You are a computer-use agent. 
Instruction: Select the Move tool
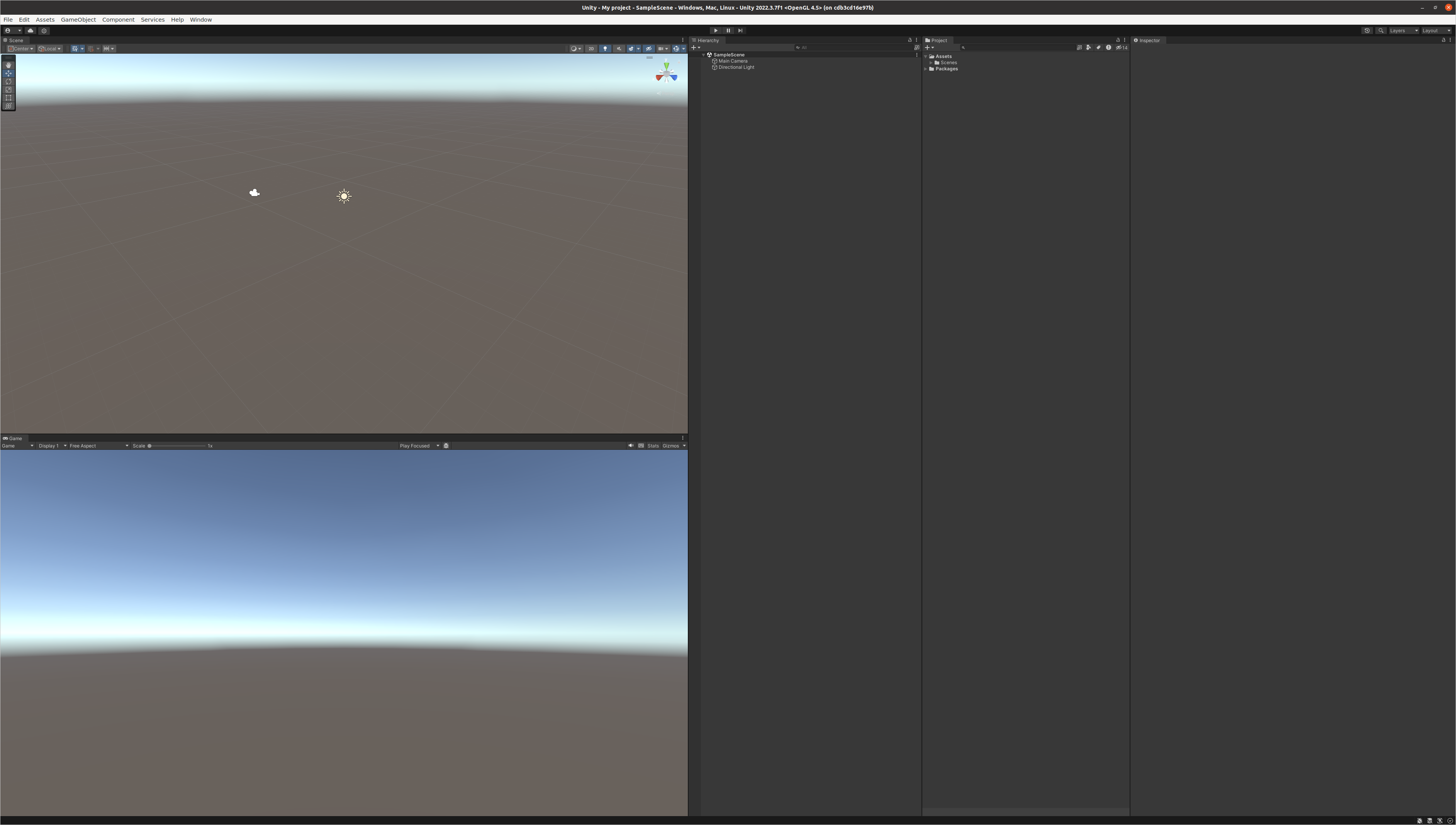8,73
